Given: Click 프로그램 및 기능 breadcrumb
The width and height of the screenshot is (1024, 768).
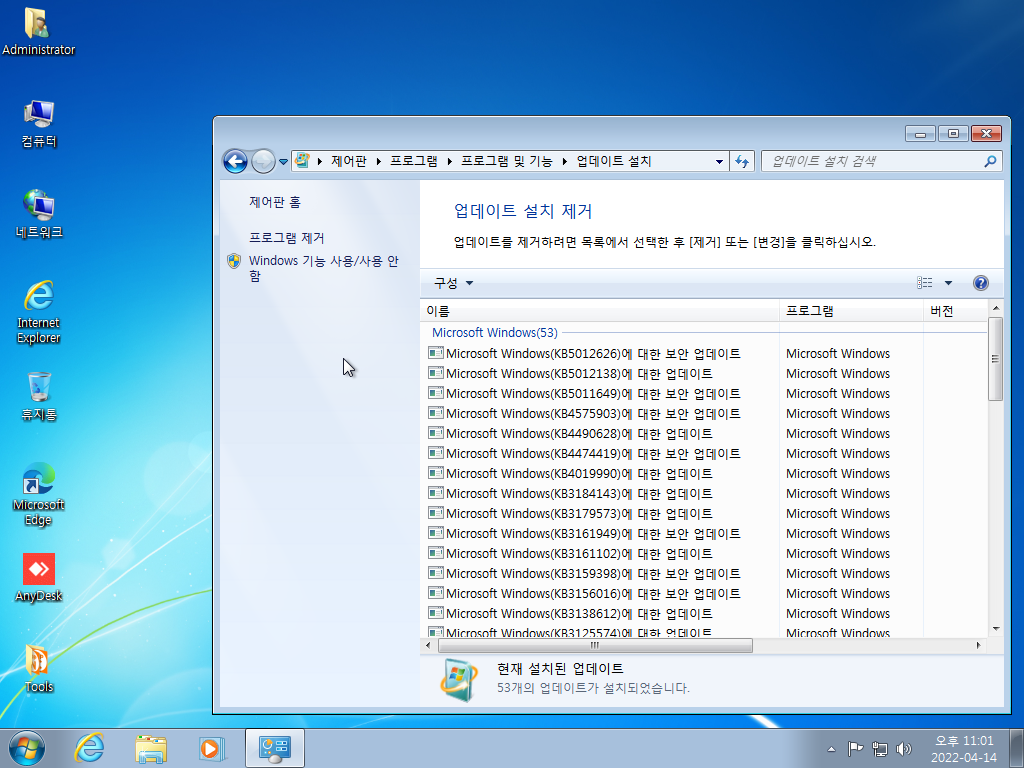Looking at the screenshot, I should [x=506, y=161].
